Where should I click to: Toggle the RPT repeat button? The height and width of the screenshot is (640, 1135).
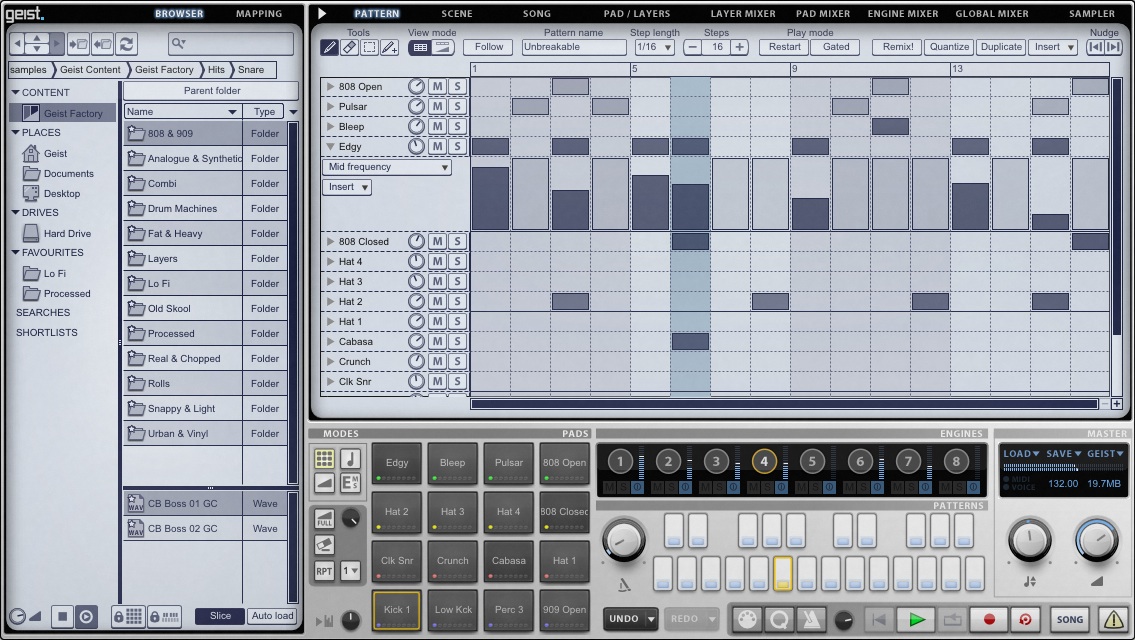324,570
